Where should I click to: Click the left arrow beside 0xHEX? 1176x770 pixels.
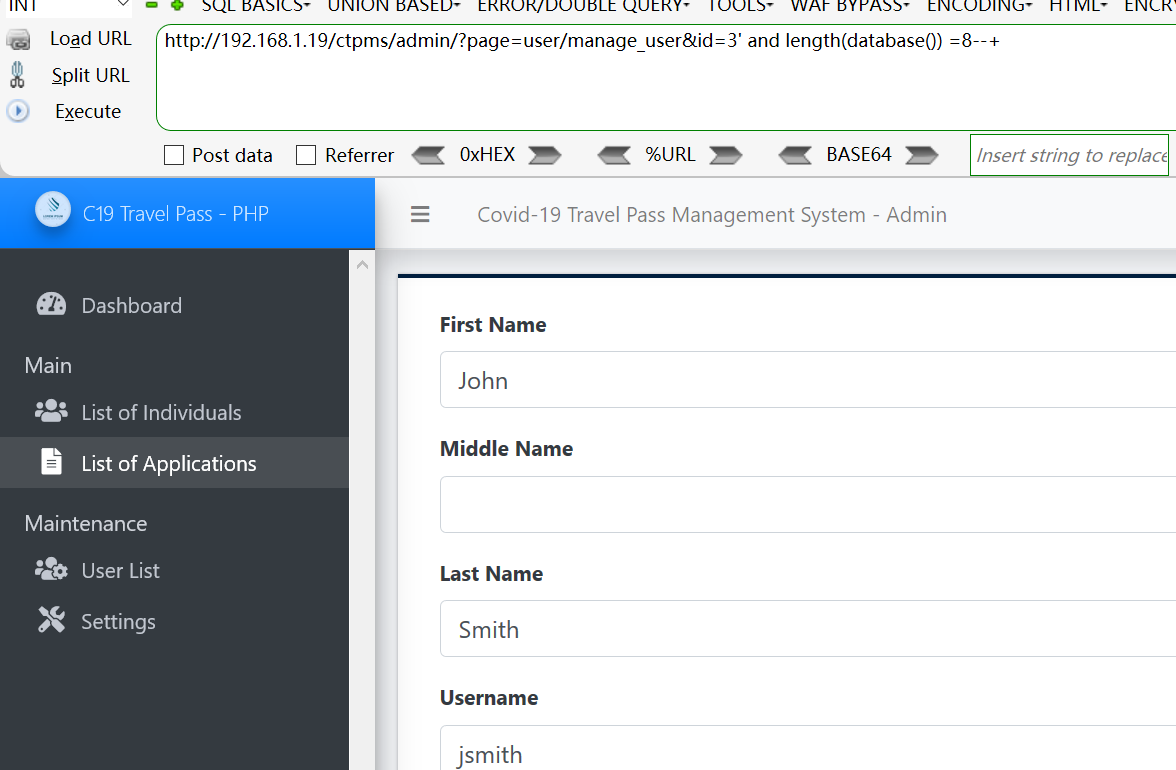coord(428,155)
